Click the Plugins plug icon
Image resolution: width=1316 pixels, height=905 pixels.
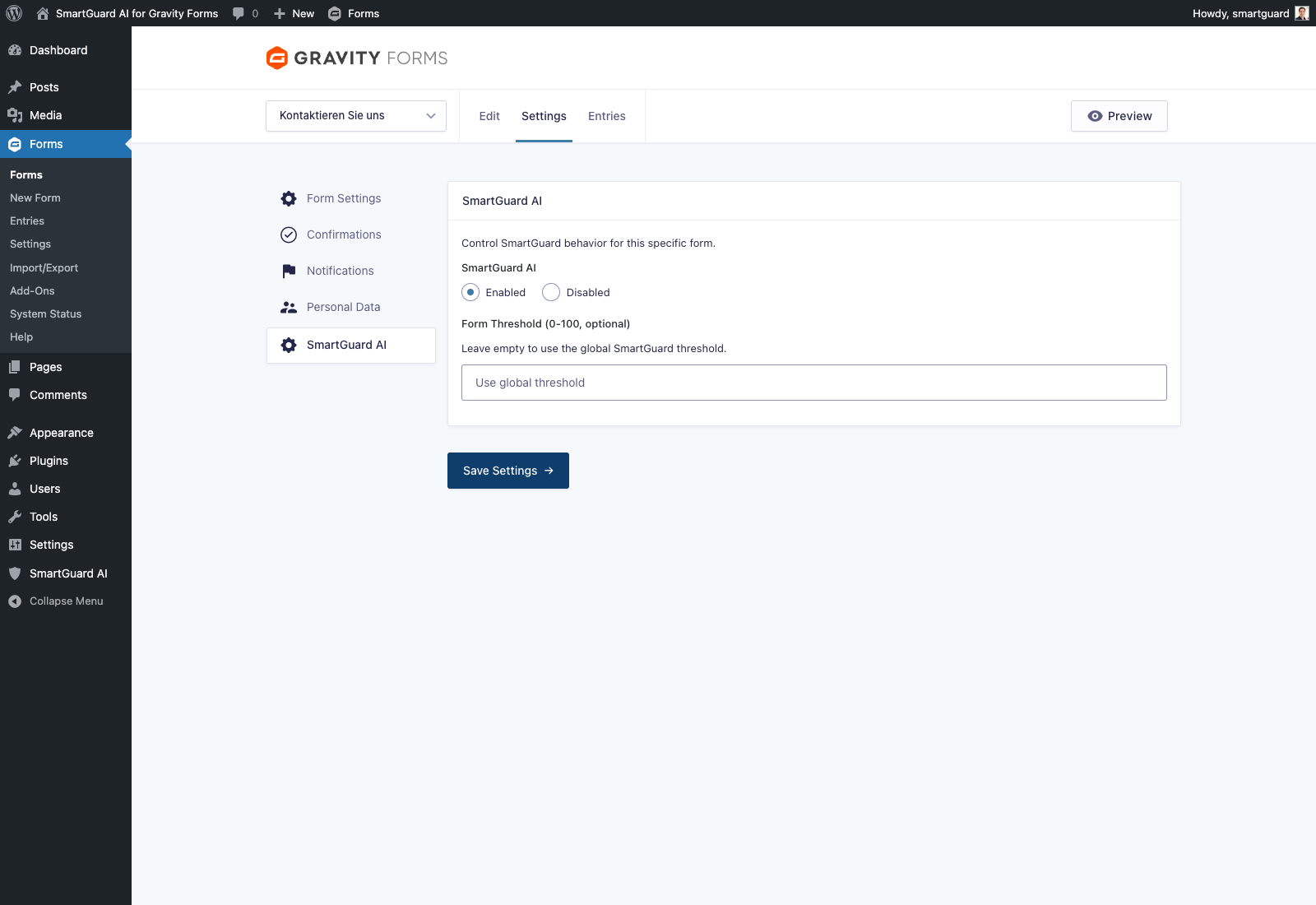[x=15, y=461]
